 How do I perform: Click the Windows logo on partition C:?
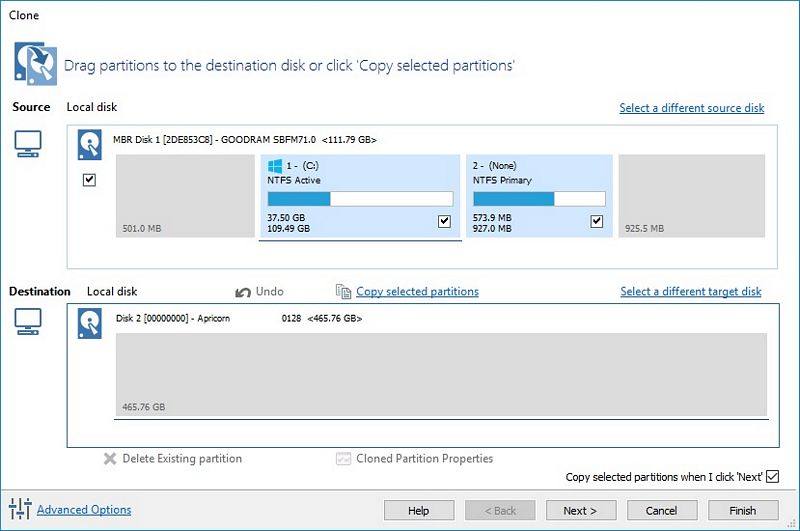click(x=275, y=166)
